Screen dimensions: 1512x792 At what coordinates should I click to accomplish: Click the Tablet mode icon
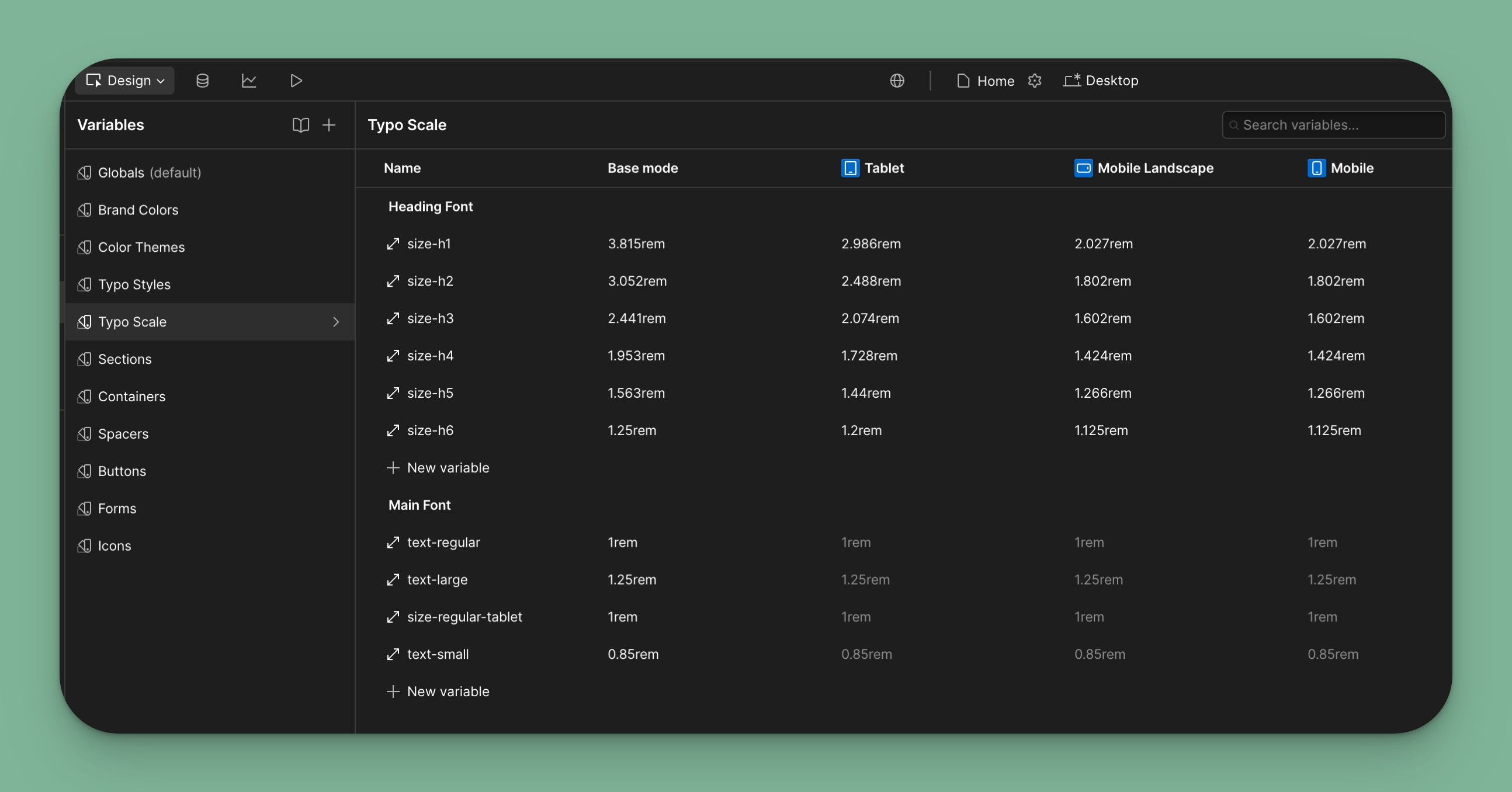(x=850, y=168)
